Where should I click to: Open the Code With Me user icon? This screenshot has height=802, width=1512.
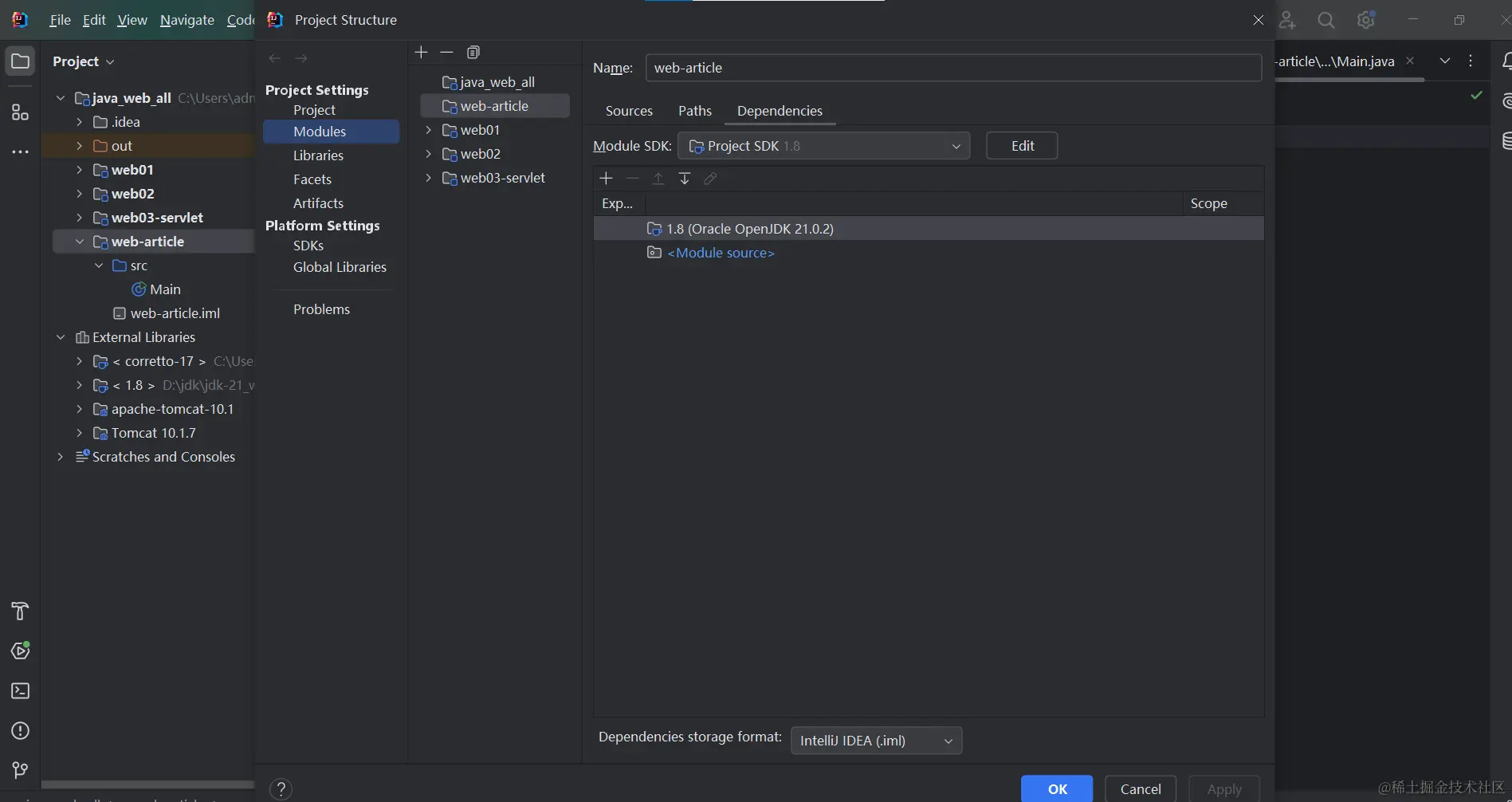1287,21
